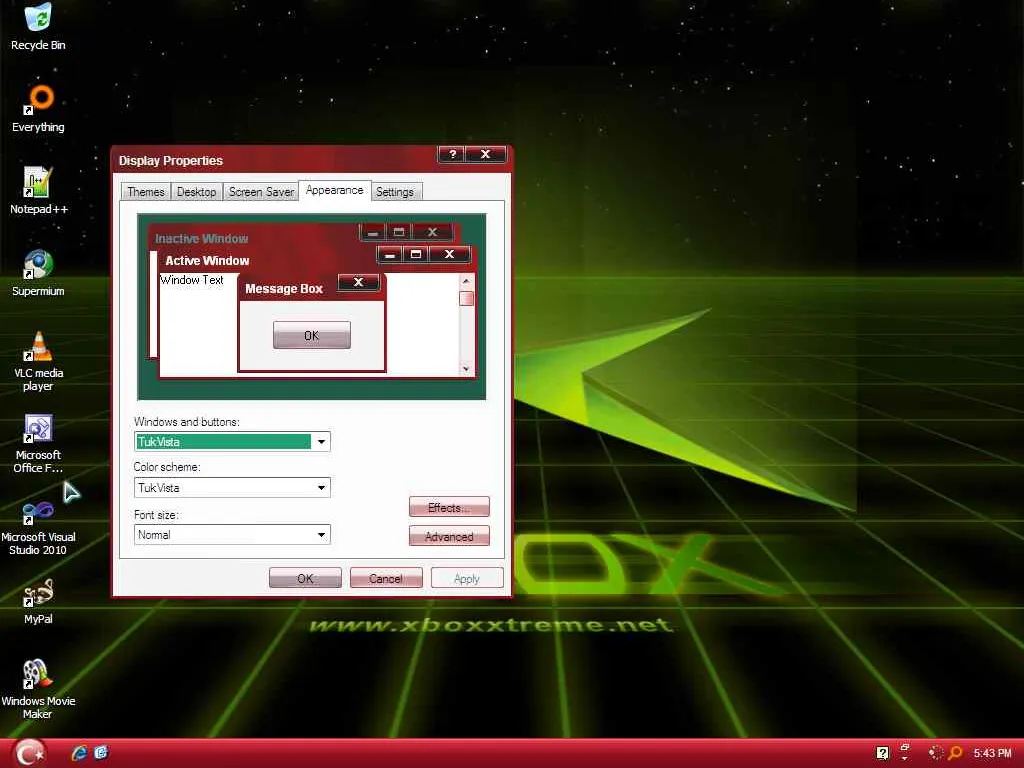Click the Inactive Window title in preview

201,238
